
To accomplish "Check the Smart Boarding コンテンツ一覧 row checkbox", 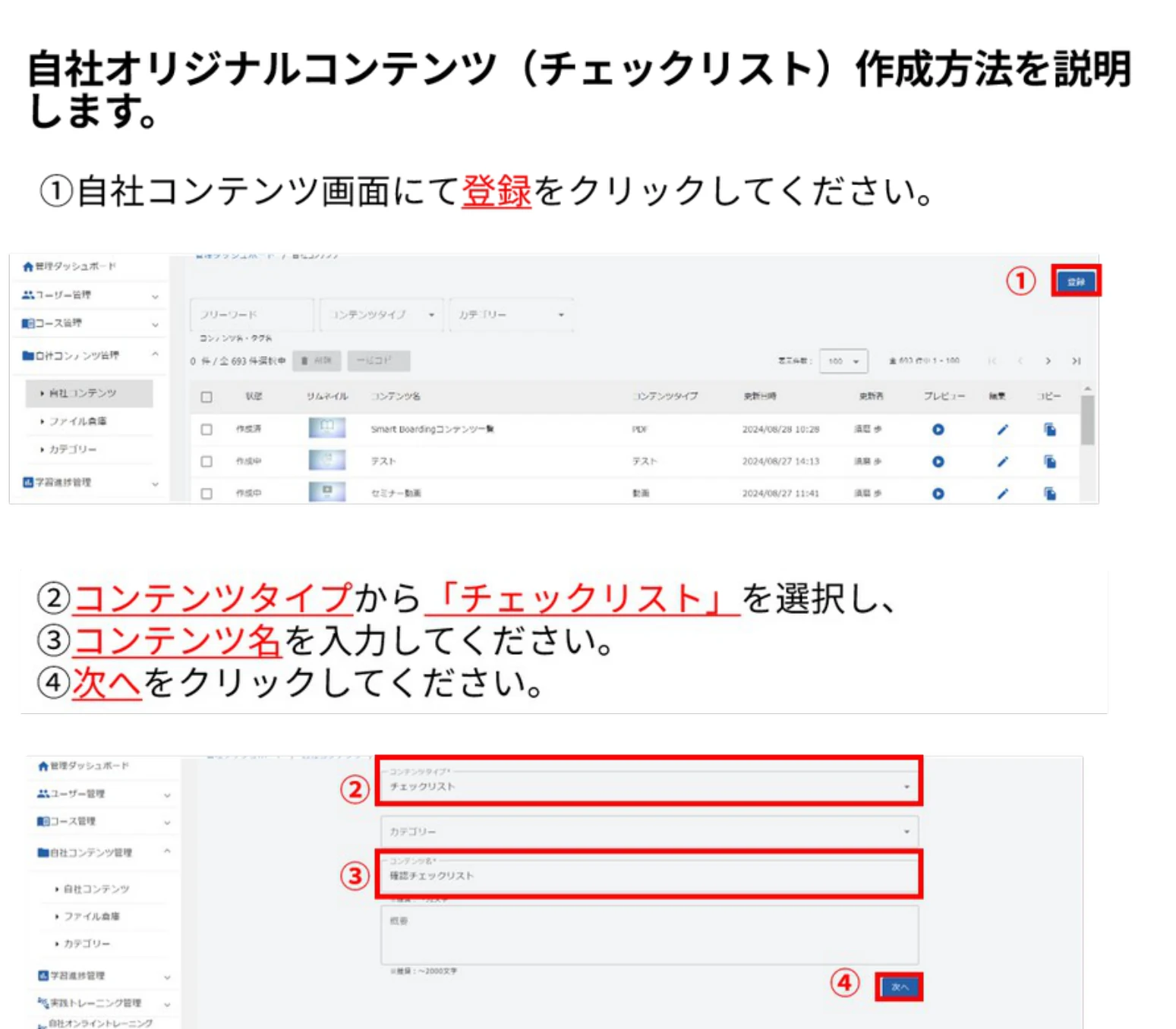I will 207,430.
